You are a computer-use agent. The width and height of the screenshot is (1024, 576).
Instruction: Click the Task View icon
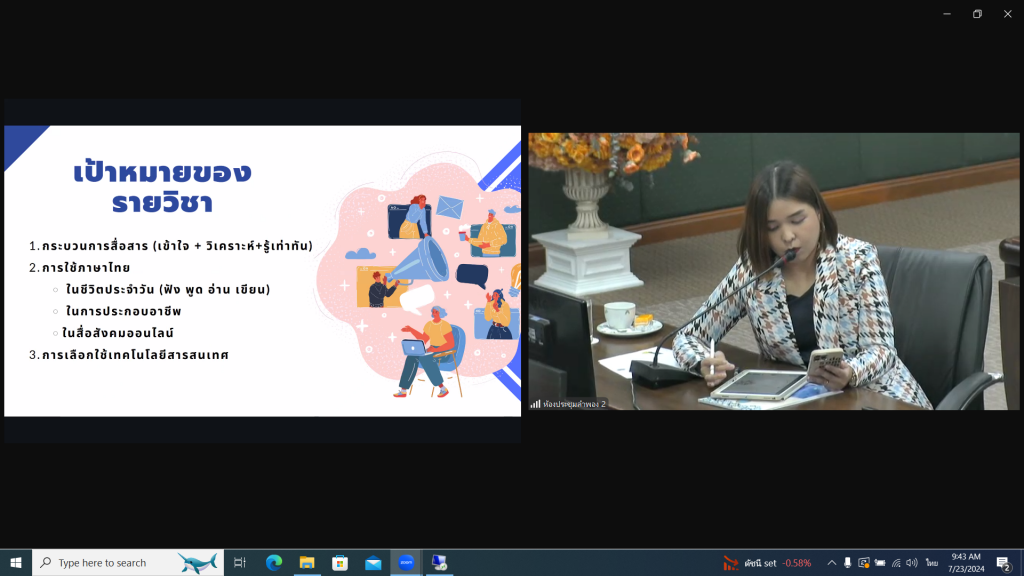click(240, 563)
